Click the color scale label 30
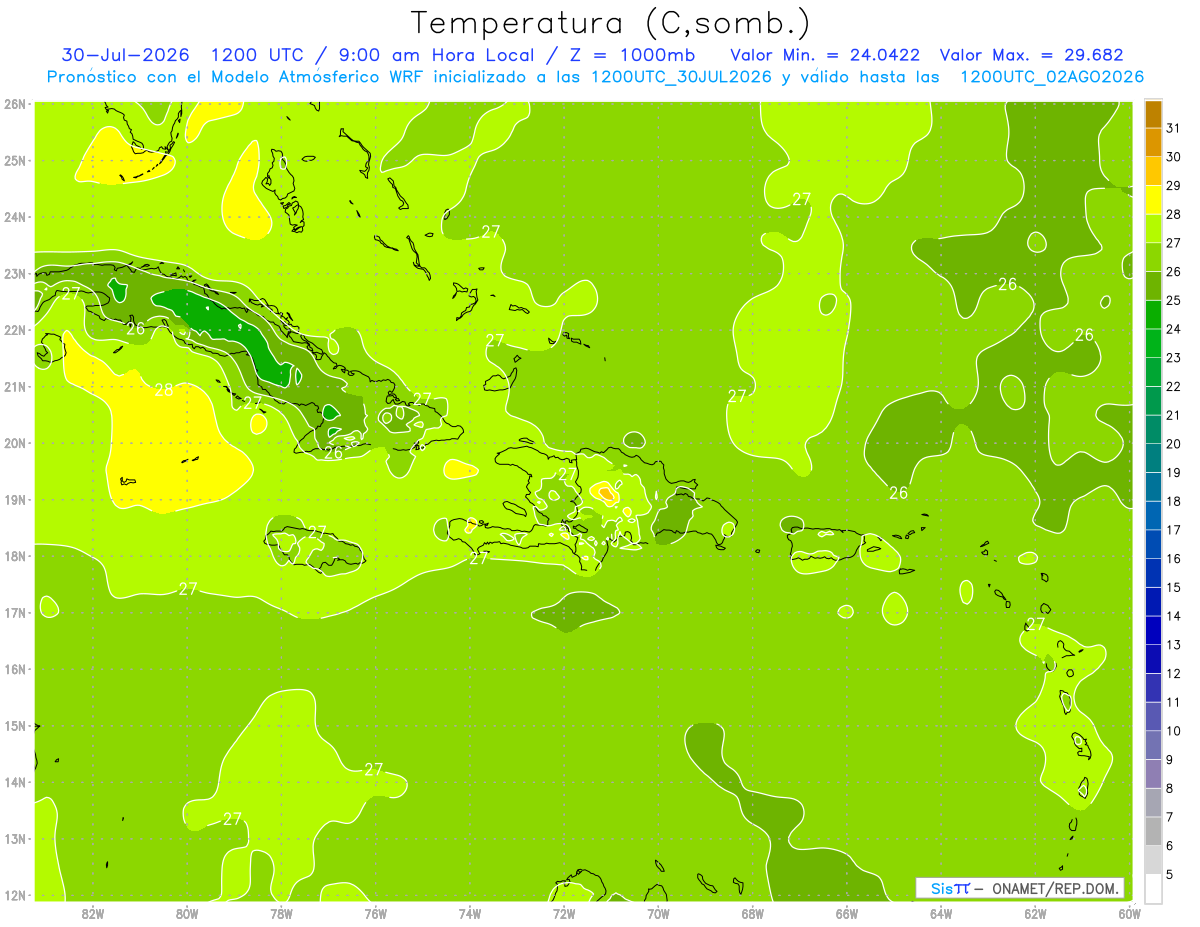 [1173, 157]
